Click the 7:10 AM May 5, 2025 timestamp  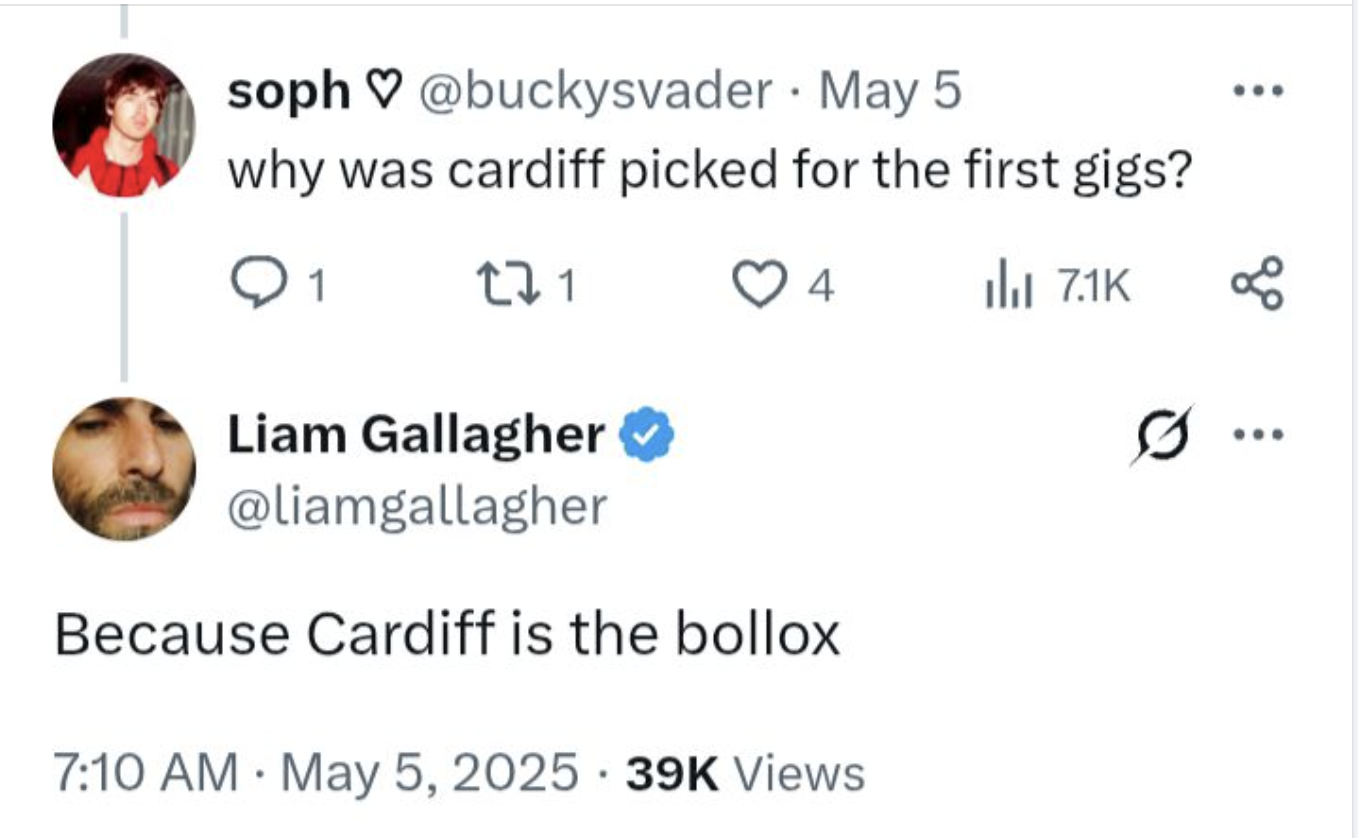click(316, 773)
